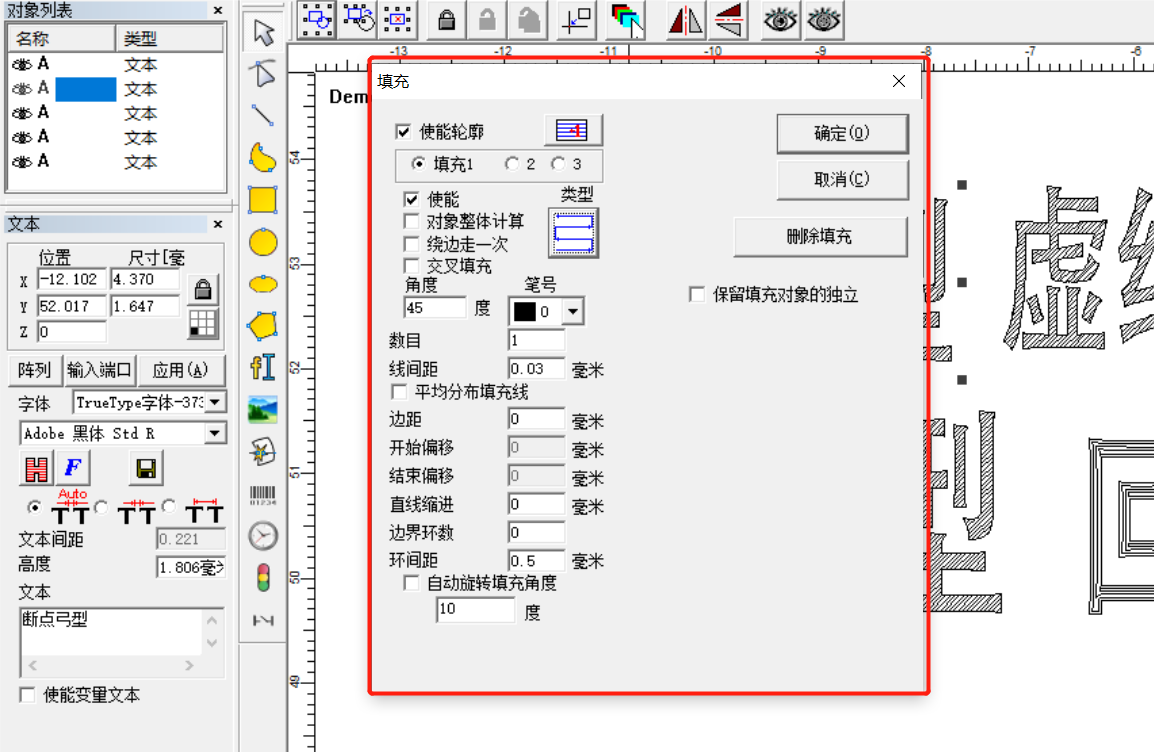Click the 线间距 line spacing field

click(537, 368)
